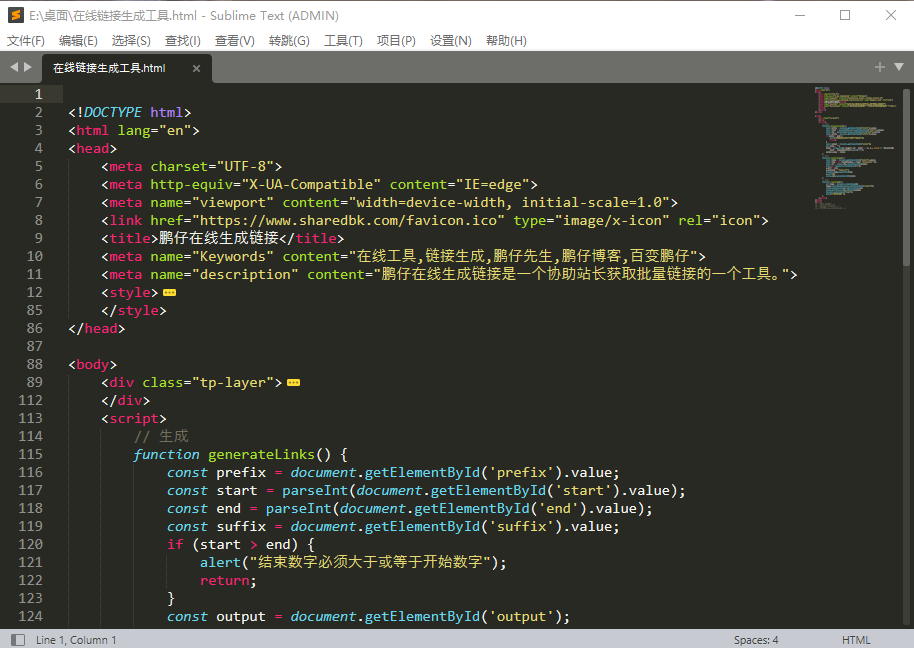914x648 pixels.
Task: Maximize the Sublime Text window
Action: click(845, 16)
